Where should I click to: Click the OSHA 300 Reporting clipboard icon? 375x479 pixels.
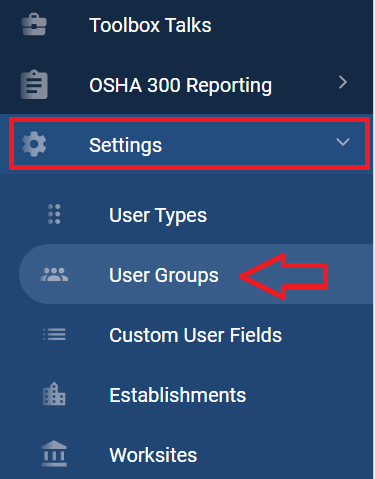tap(34, 84)
